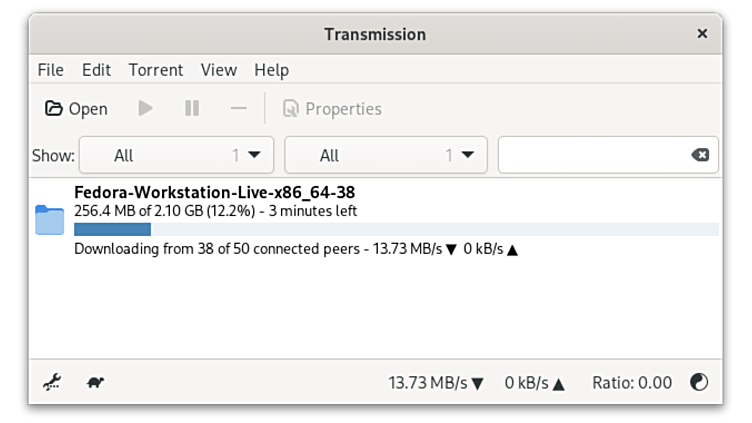Click the Fedora torrent progress bar

[396, 230]
